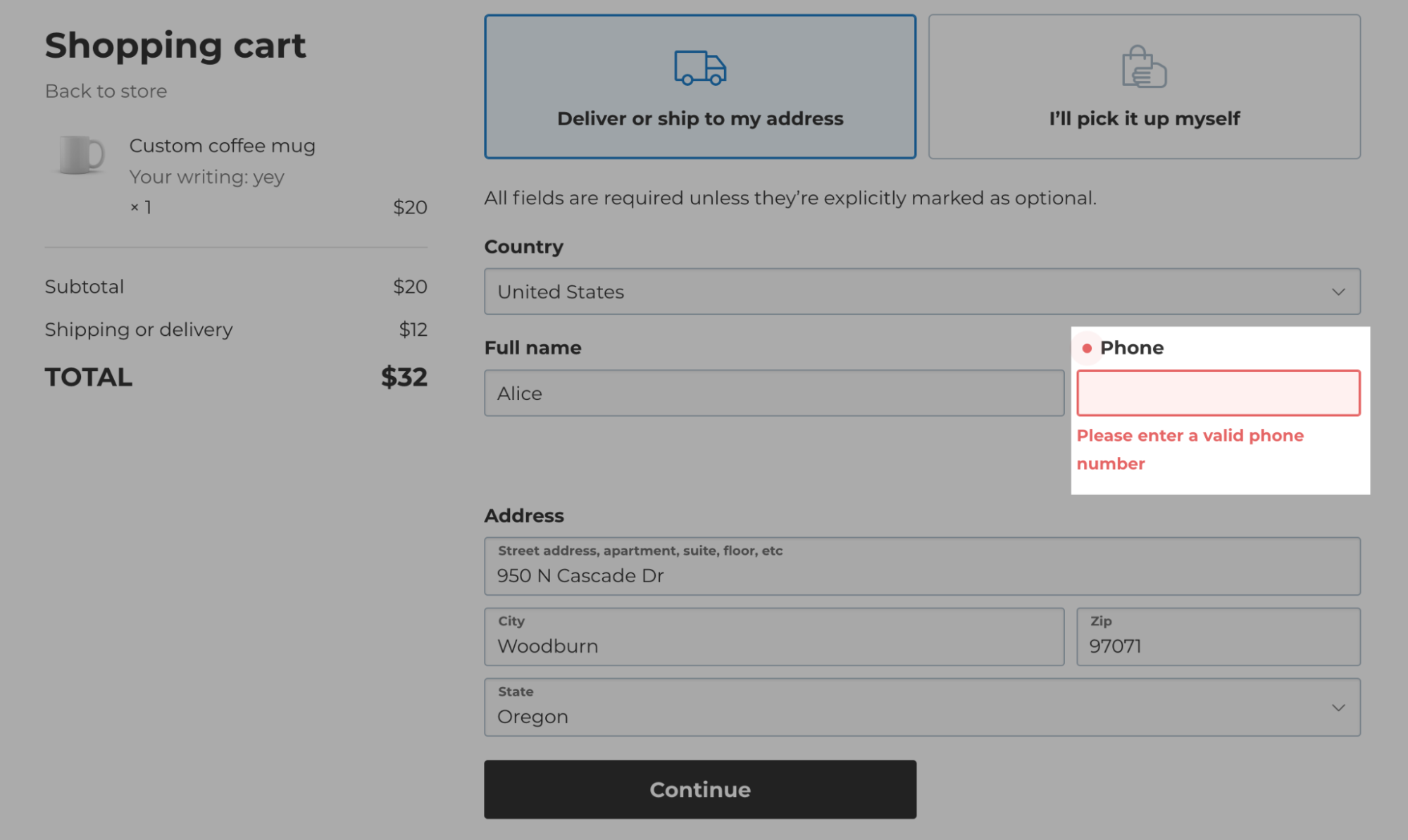Screen dimensions: 1408x840
Task: Click the Continue button
Action: click(x=700, y=789)
